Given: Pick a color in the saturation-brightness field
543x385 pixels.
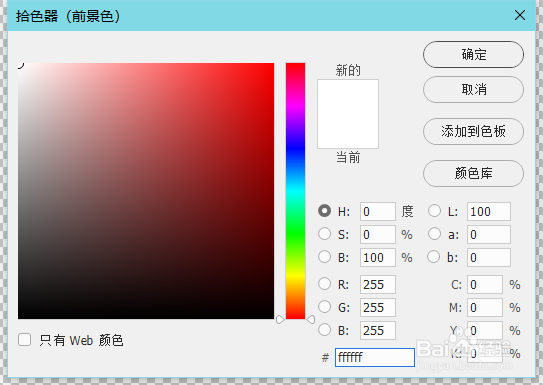Looking at the screenshot, I should [x=146, y=191].
